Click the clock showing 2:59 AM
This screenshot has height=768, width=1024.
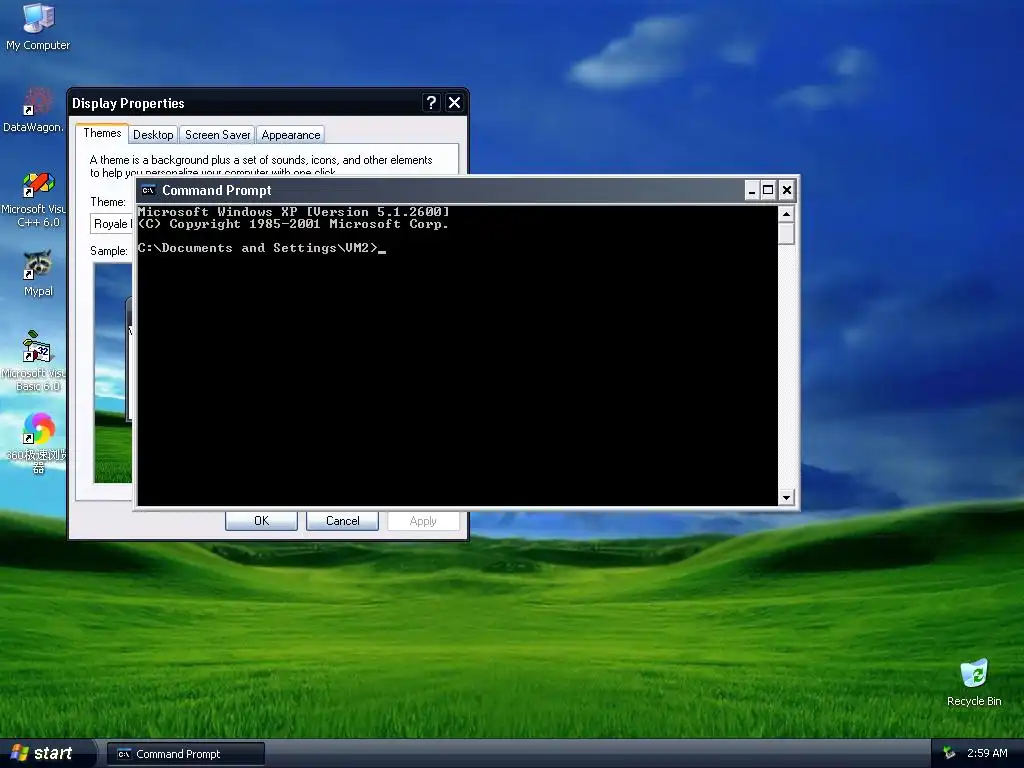[x=987, y=753]
